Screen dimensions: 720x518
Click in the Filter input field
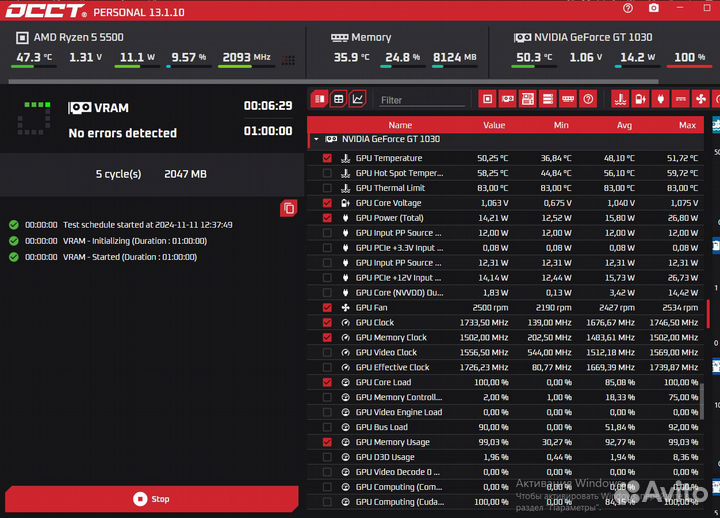(420, 100)
